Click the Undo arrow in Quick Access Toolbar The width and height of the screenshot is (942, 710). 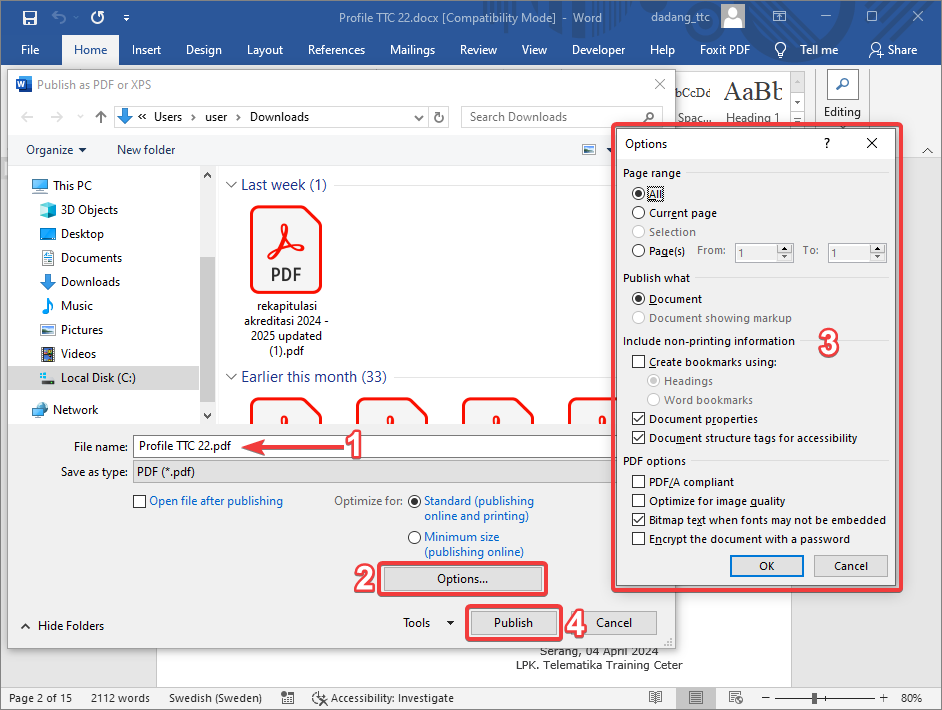pyautogui.click(x=59, y=17)
